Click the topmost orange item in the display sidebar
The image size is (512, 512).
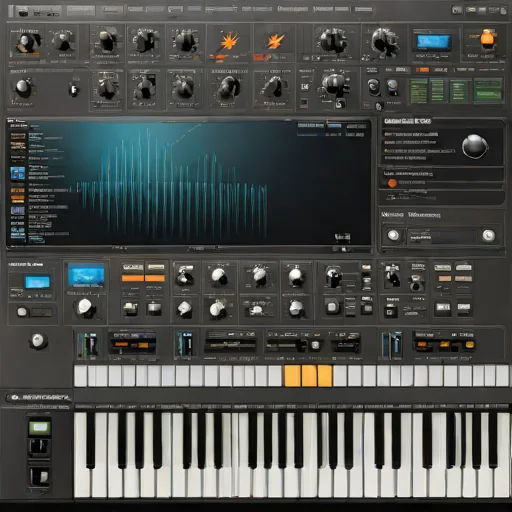click(18, 136)
